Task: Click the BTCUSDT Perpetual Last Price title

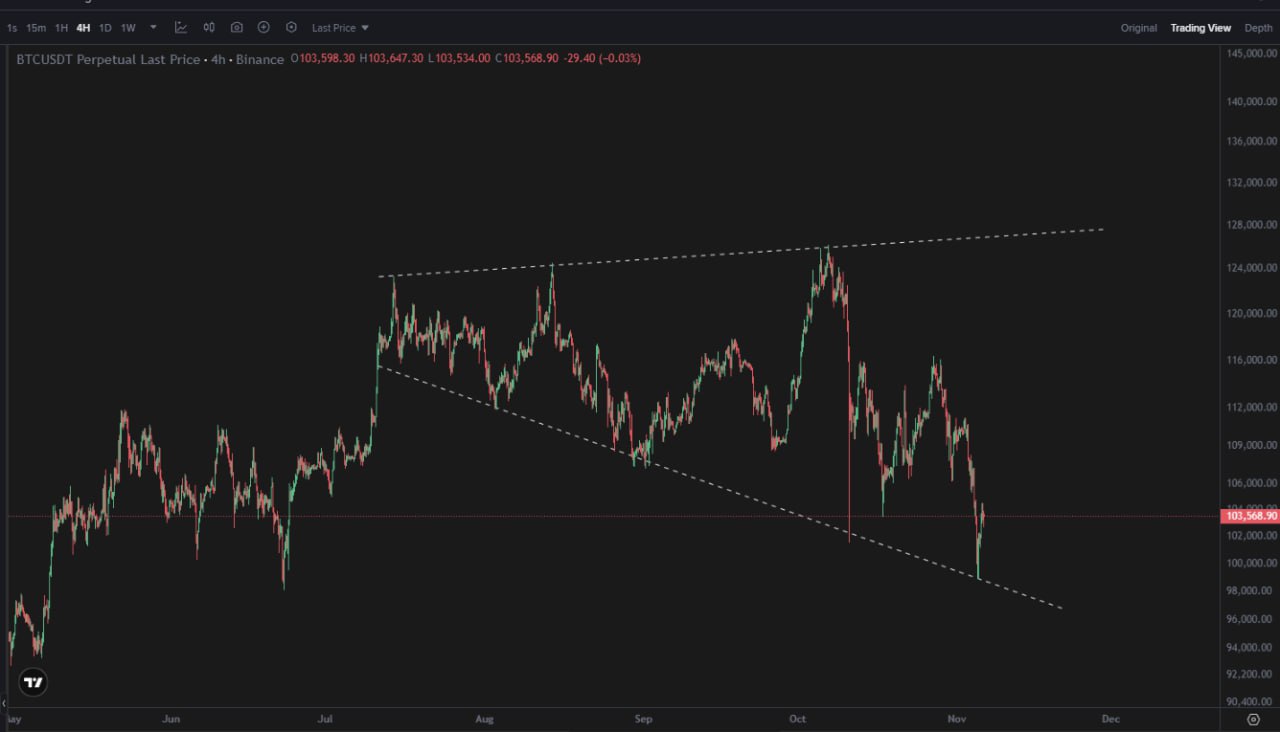Action: point(108,60)
